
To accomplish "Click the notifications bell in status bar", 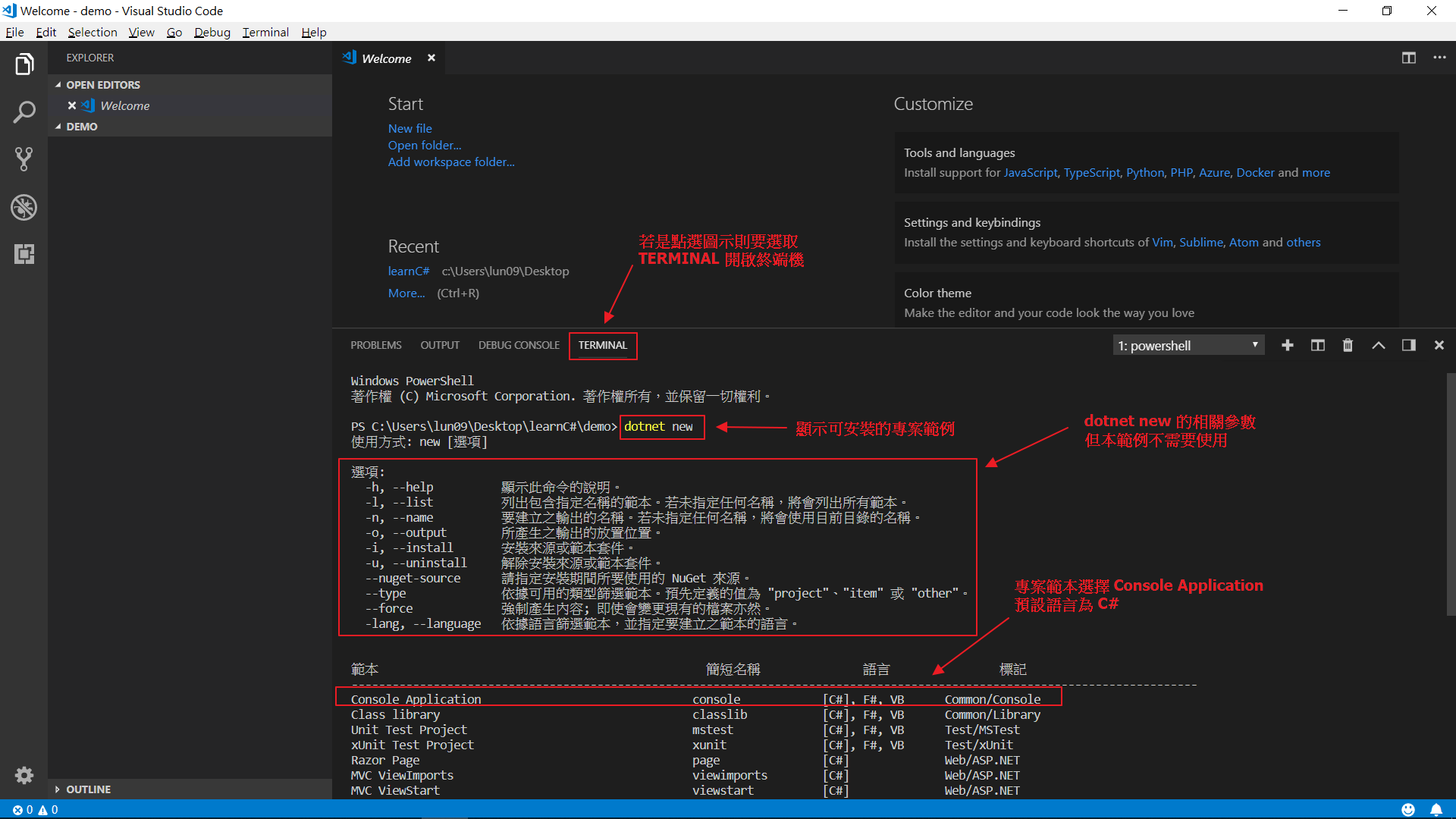I will [x=1436, y=810].
